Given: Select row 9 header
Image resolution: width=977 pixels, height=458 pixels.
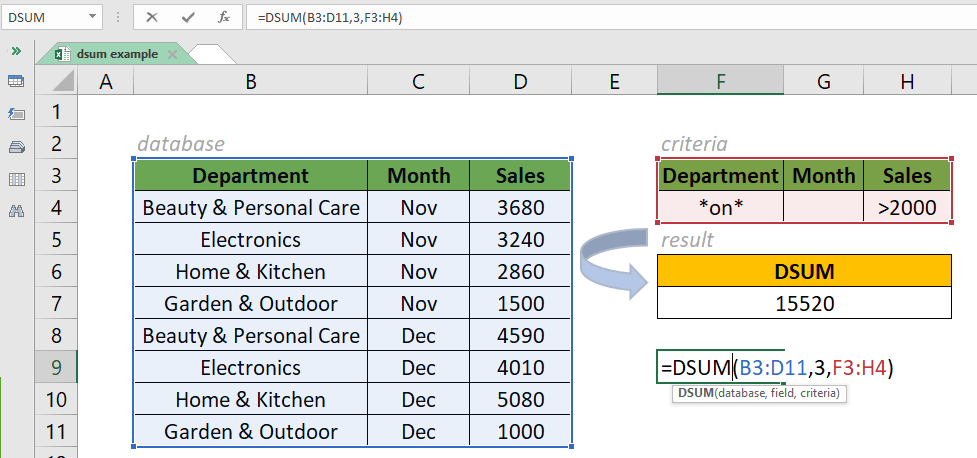Looking at the screenshot, I should point(56,367).
